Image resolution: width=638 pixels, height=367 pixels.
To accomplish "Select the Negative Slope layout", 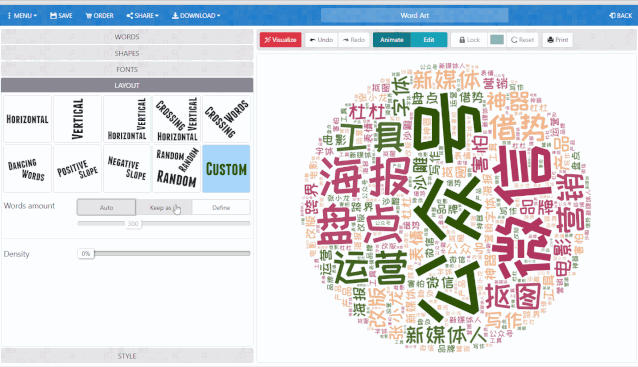I will (x=127, y=168).
